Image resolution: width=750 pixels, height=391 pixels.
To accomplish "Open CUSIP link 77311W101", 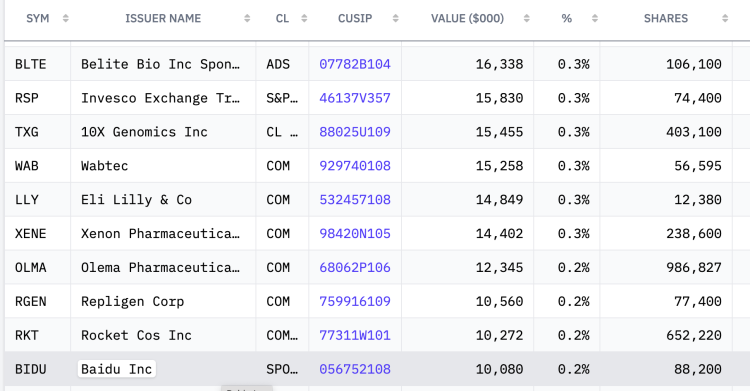I will (x=355, y=335).
